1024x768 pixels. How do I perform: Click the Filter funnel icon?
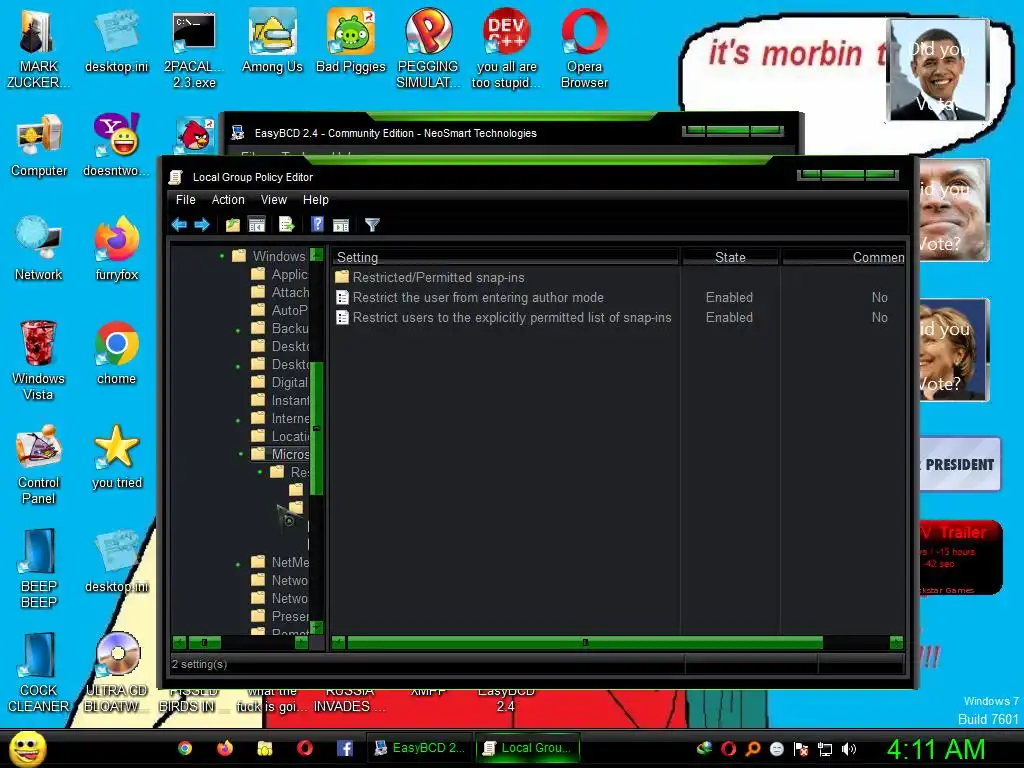372,225
